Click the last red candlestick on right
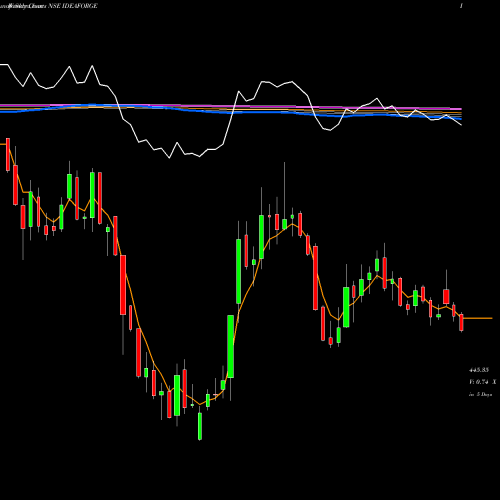Screen dimensions: 500x500 click(461, 322)
